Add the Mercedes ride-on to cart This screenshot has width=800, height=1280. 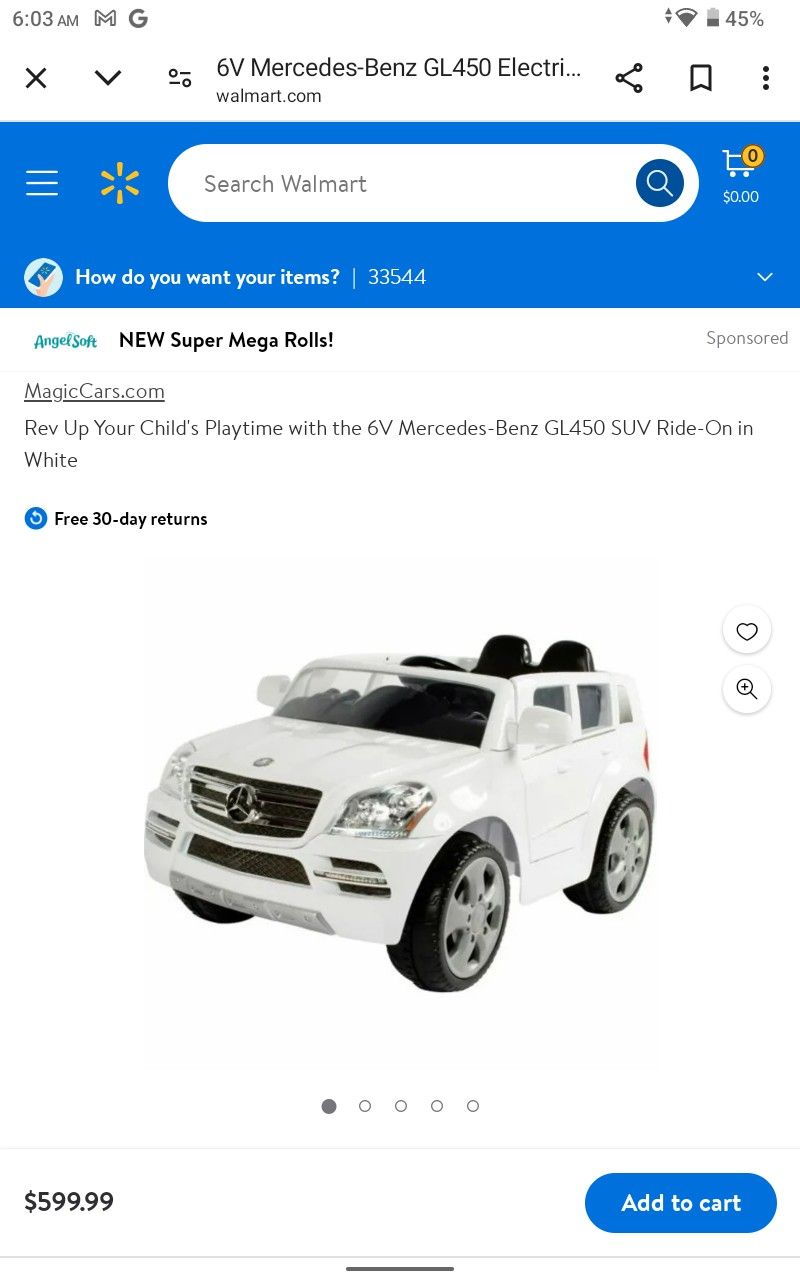pyautogui.click(x=681, y=1203)
